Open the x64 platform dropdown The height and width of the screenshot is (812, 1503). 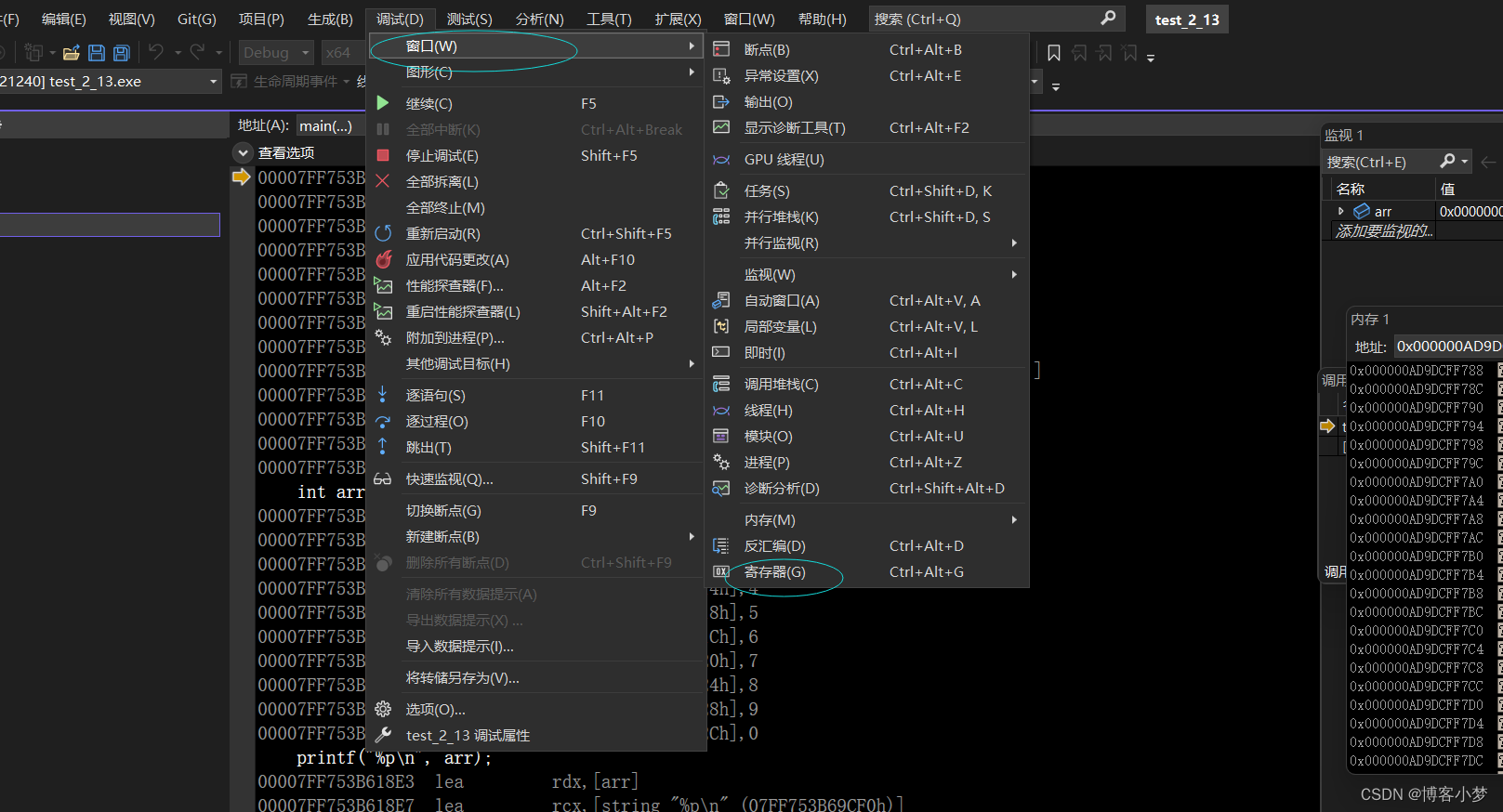(344, 53)
